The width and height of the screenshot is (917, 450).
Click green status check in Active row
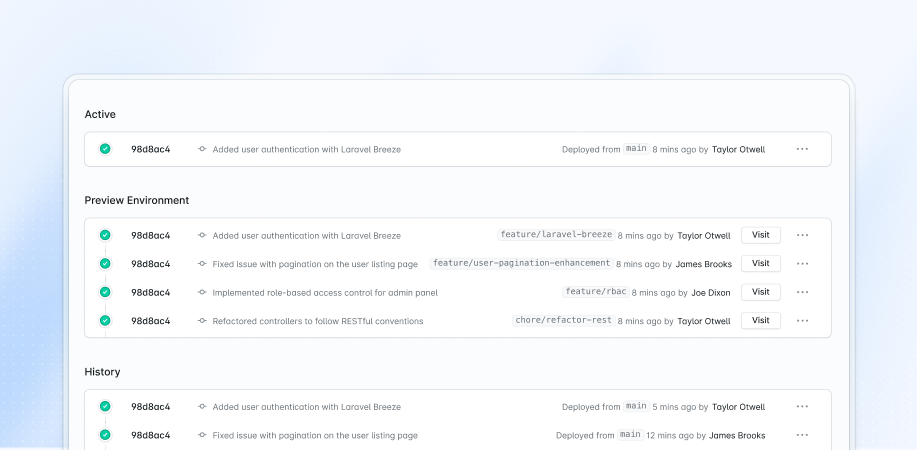105,149
